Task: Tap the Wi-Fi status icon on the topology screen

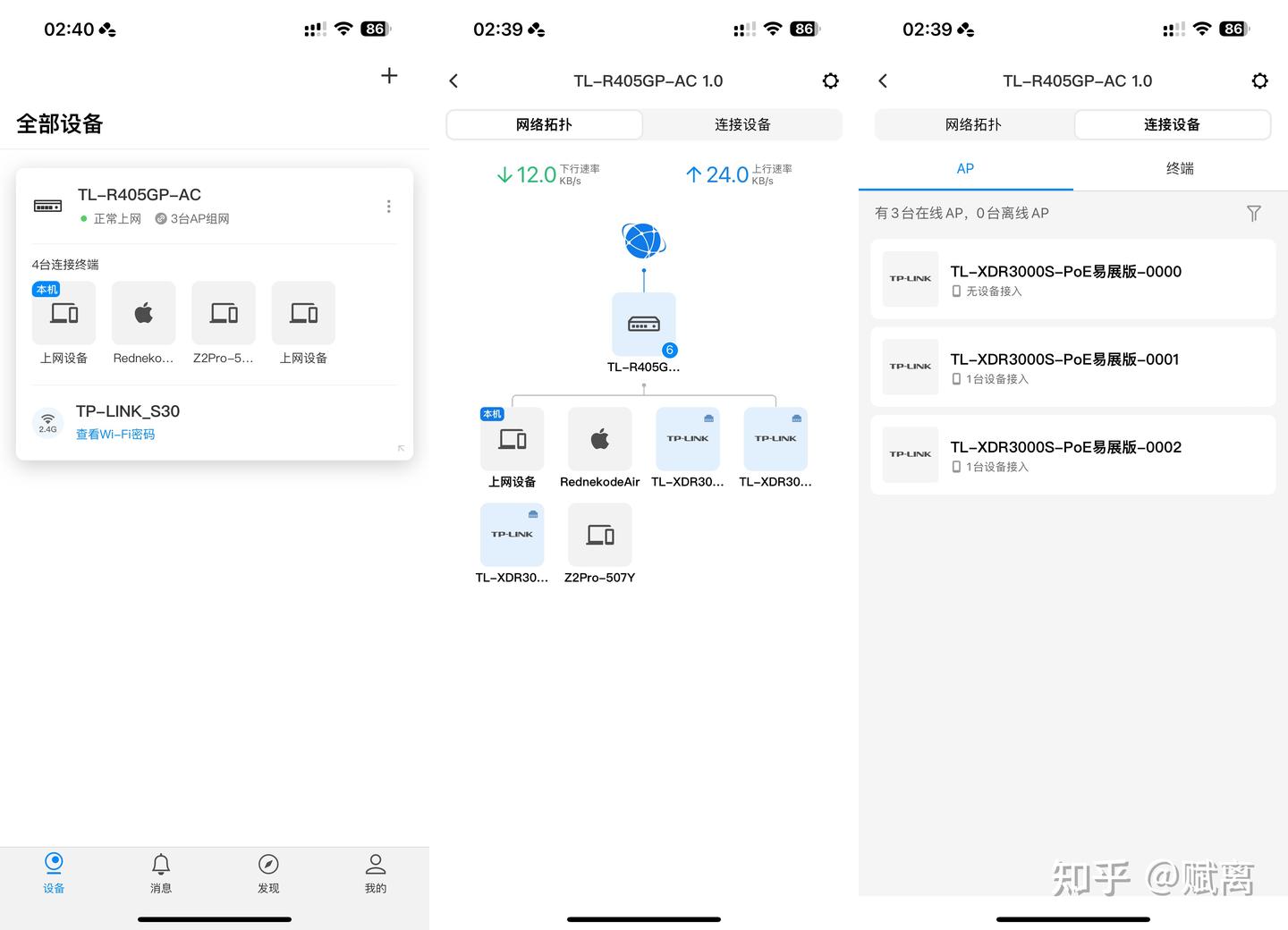Action: [773, 30]
